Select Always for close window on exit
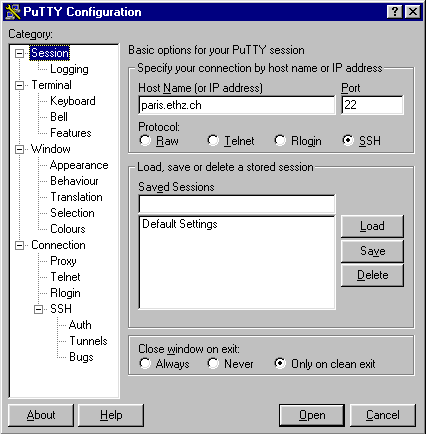 click(145, 363)
